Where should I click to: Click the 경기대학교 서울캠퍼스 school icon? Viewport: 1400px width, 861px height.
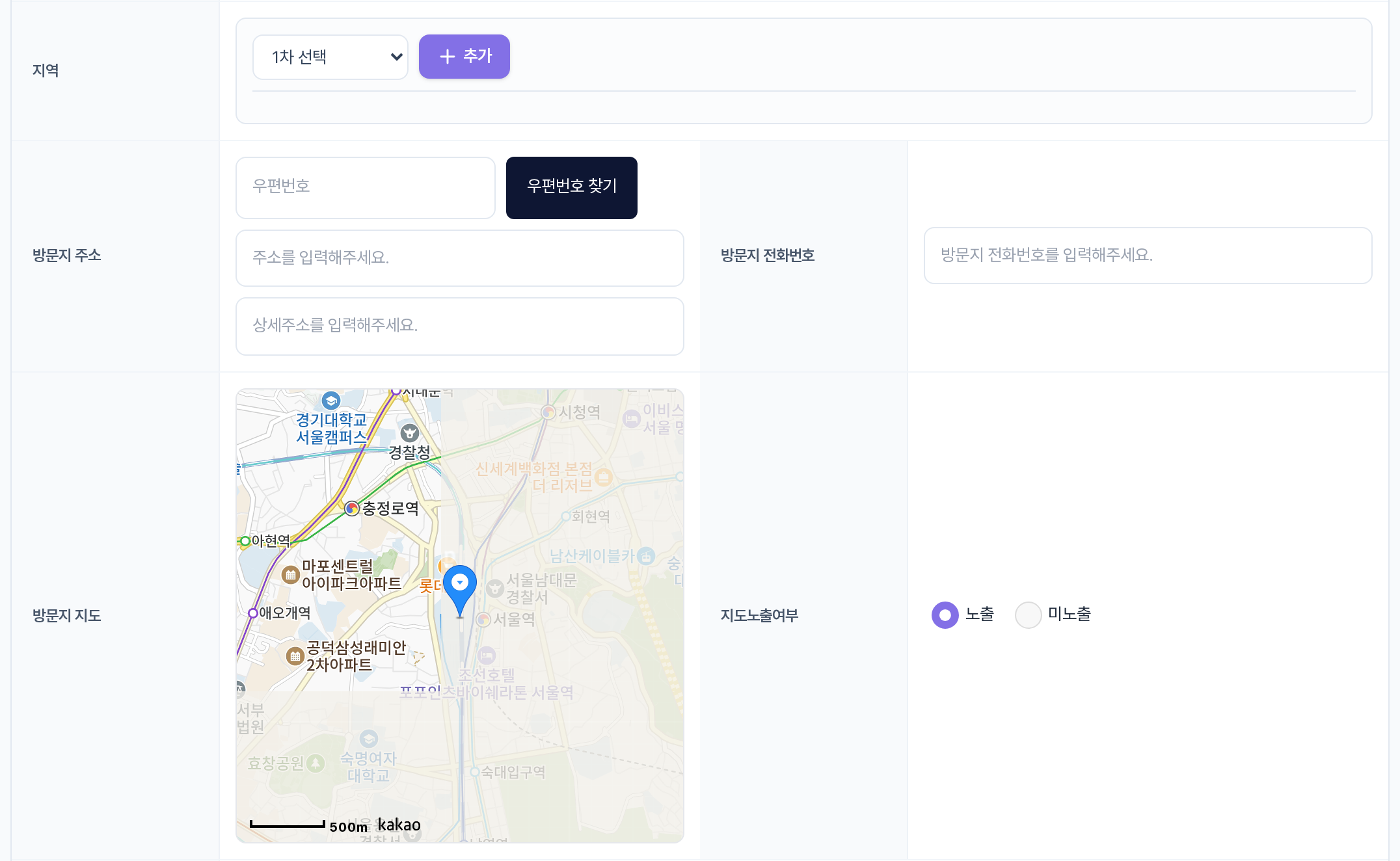tap(331, 401)
